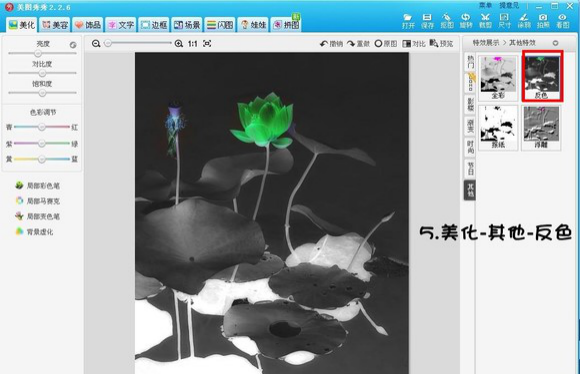Open the 文字 text tab

(121, 25)
